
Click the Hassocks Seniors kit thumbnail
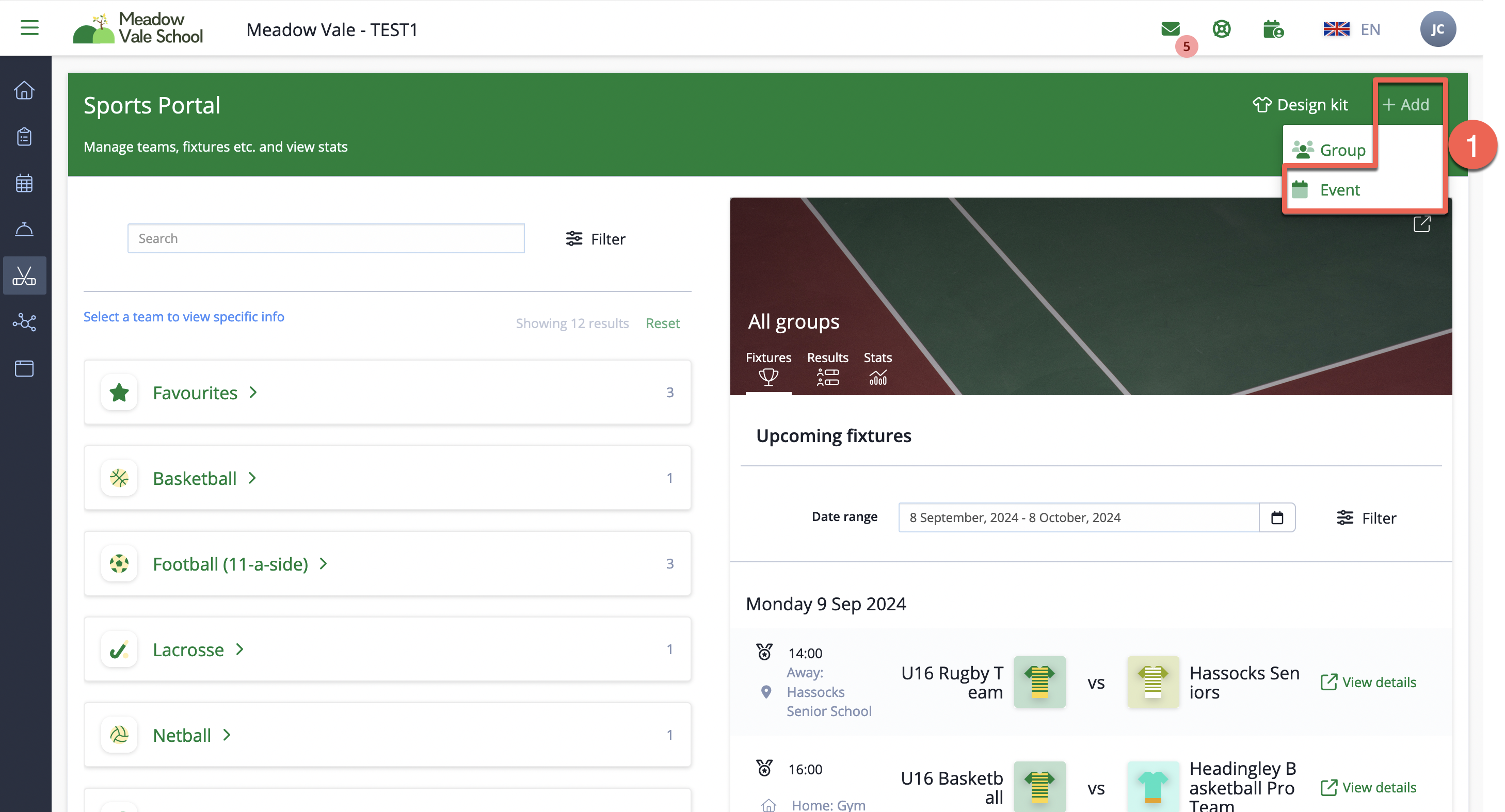[x=1152, y=683]
